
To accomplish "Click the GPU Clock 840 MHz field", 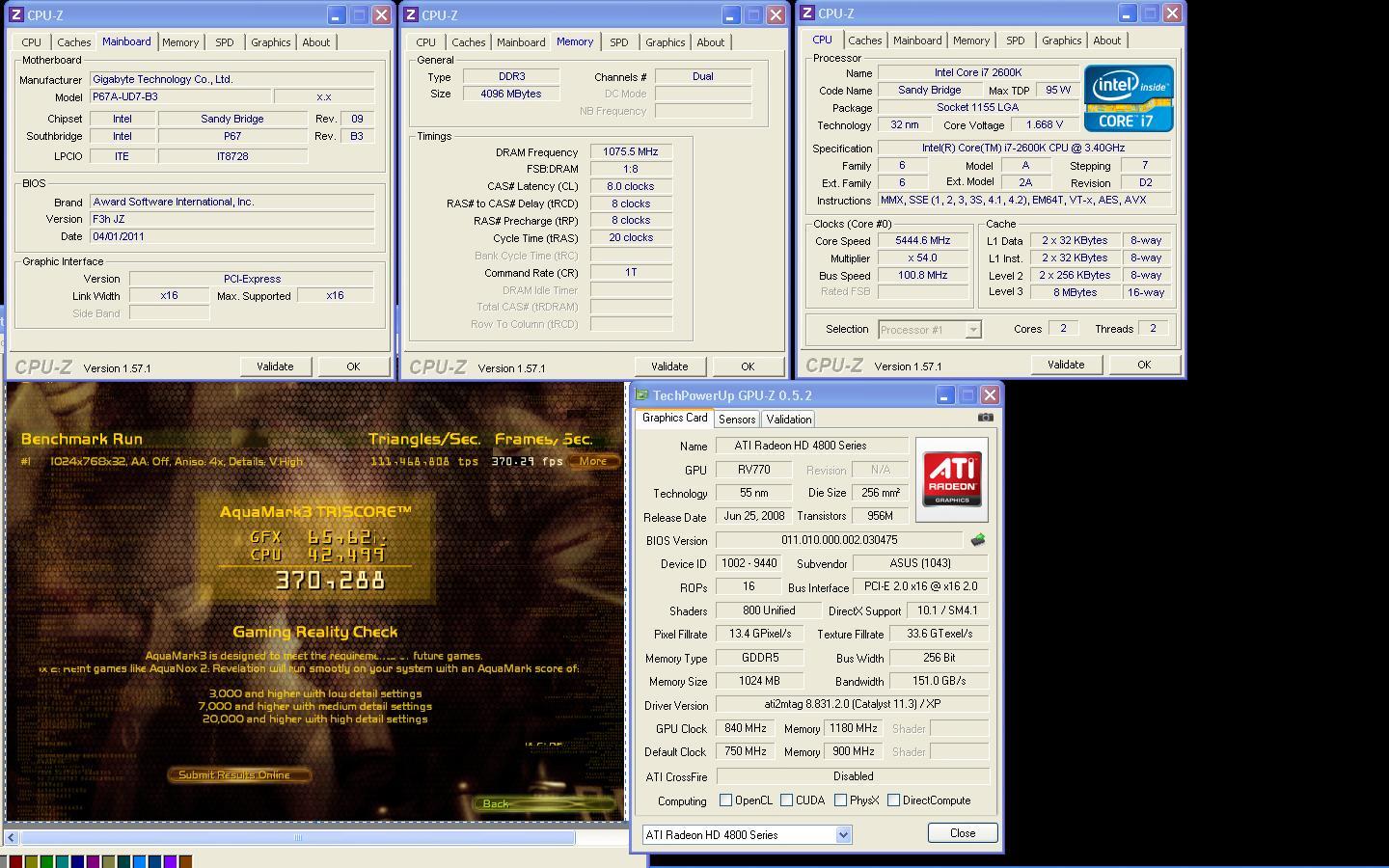I will point(746,728).
